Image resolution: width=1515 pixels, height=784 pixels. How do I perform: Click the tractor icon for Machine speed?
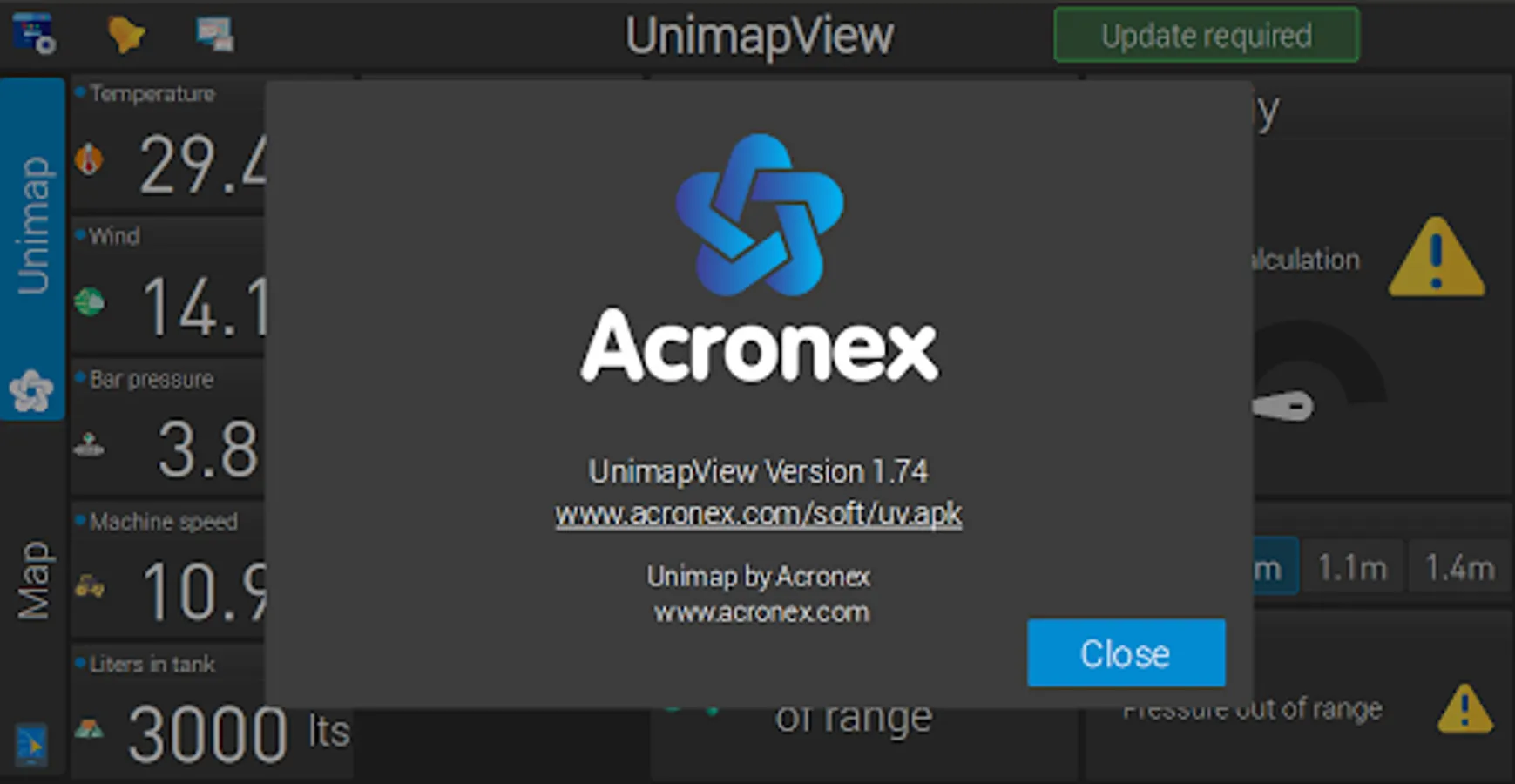[89, 587]
